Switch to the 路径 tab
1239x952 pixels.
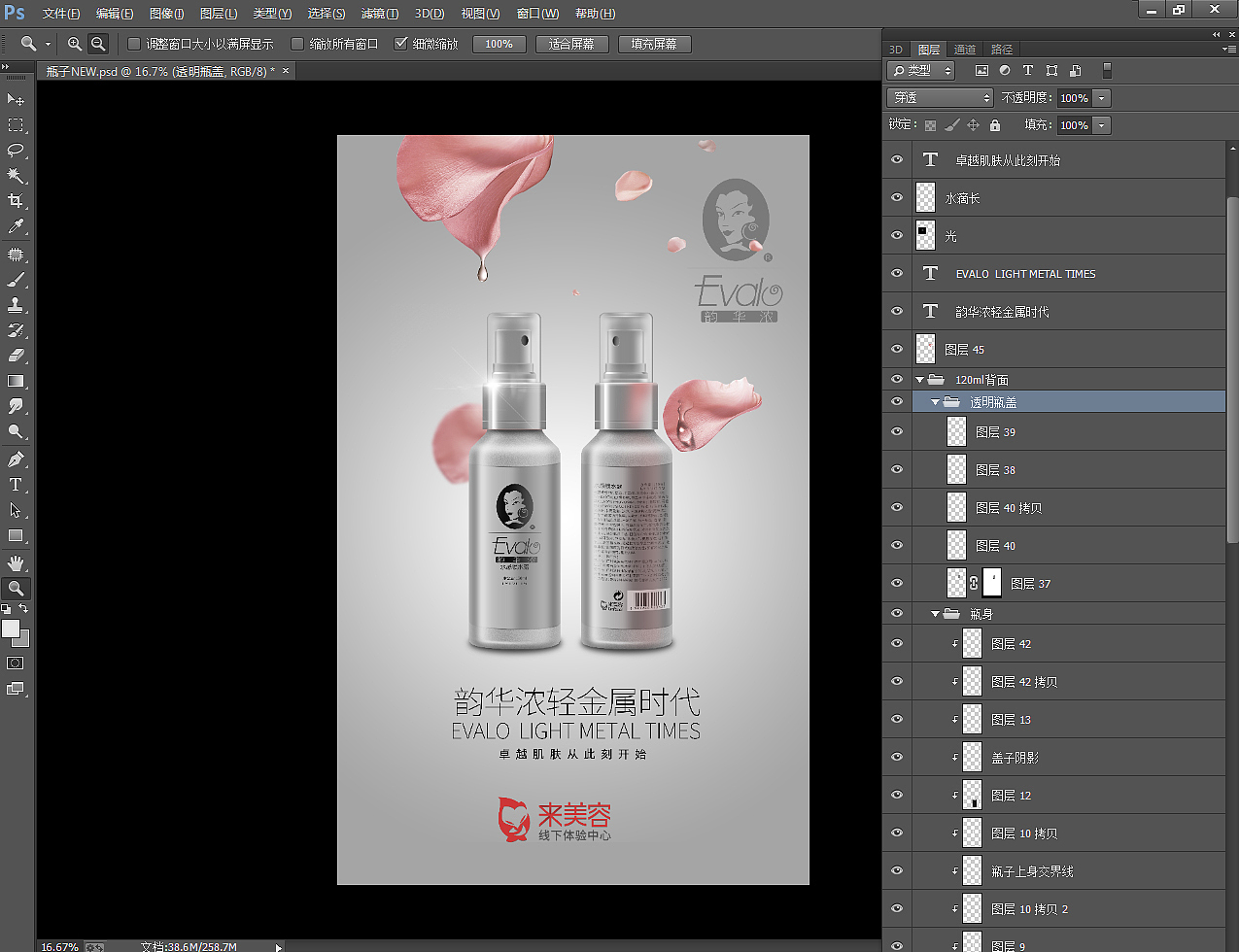1002,50
